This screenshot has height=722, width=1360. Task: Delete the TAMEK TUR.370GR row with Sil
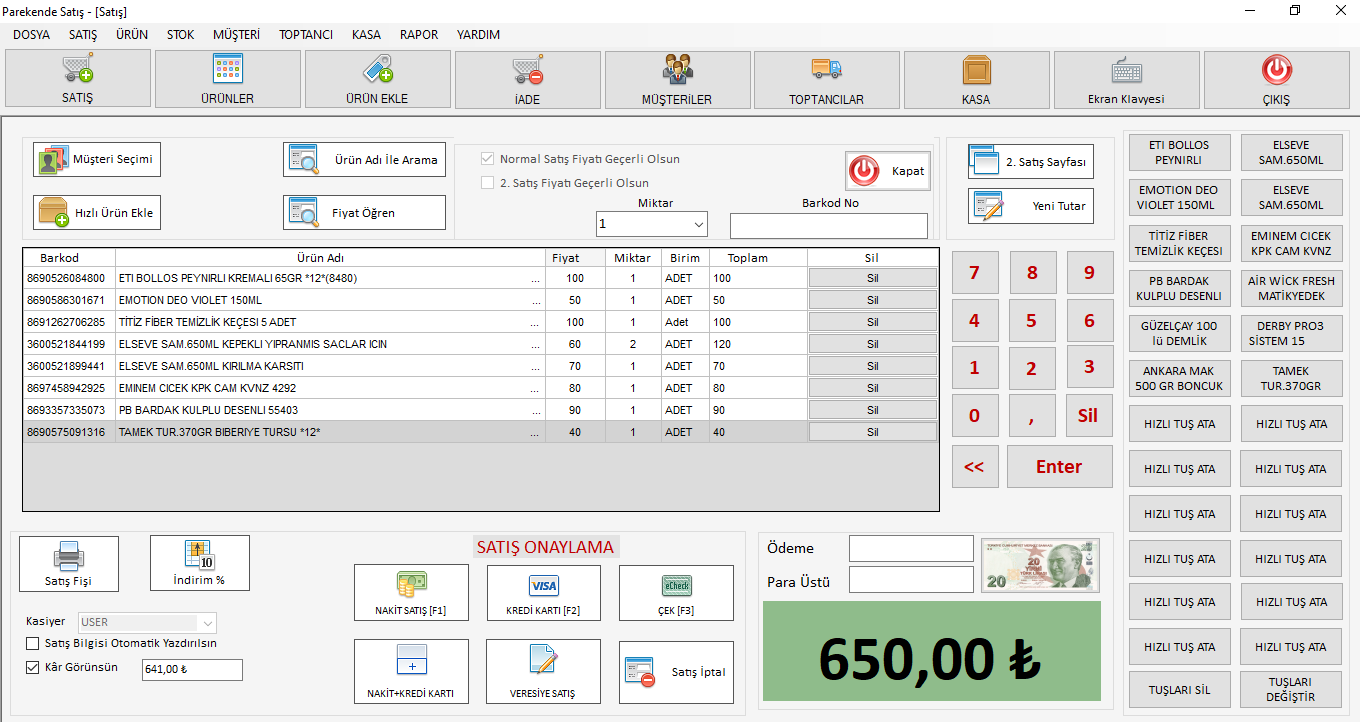click(x=873, y=432)
